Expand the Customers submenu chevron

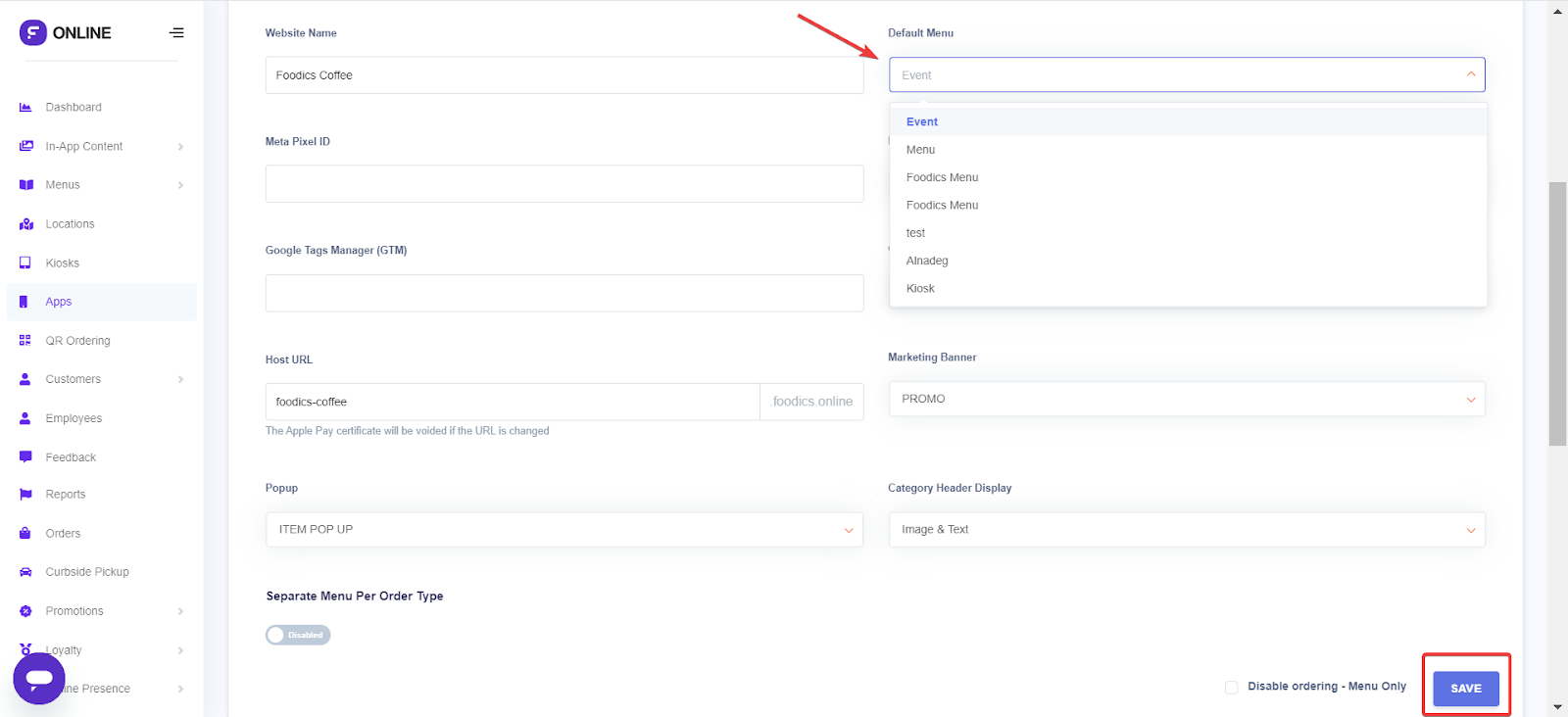180,380
